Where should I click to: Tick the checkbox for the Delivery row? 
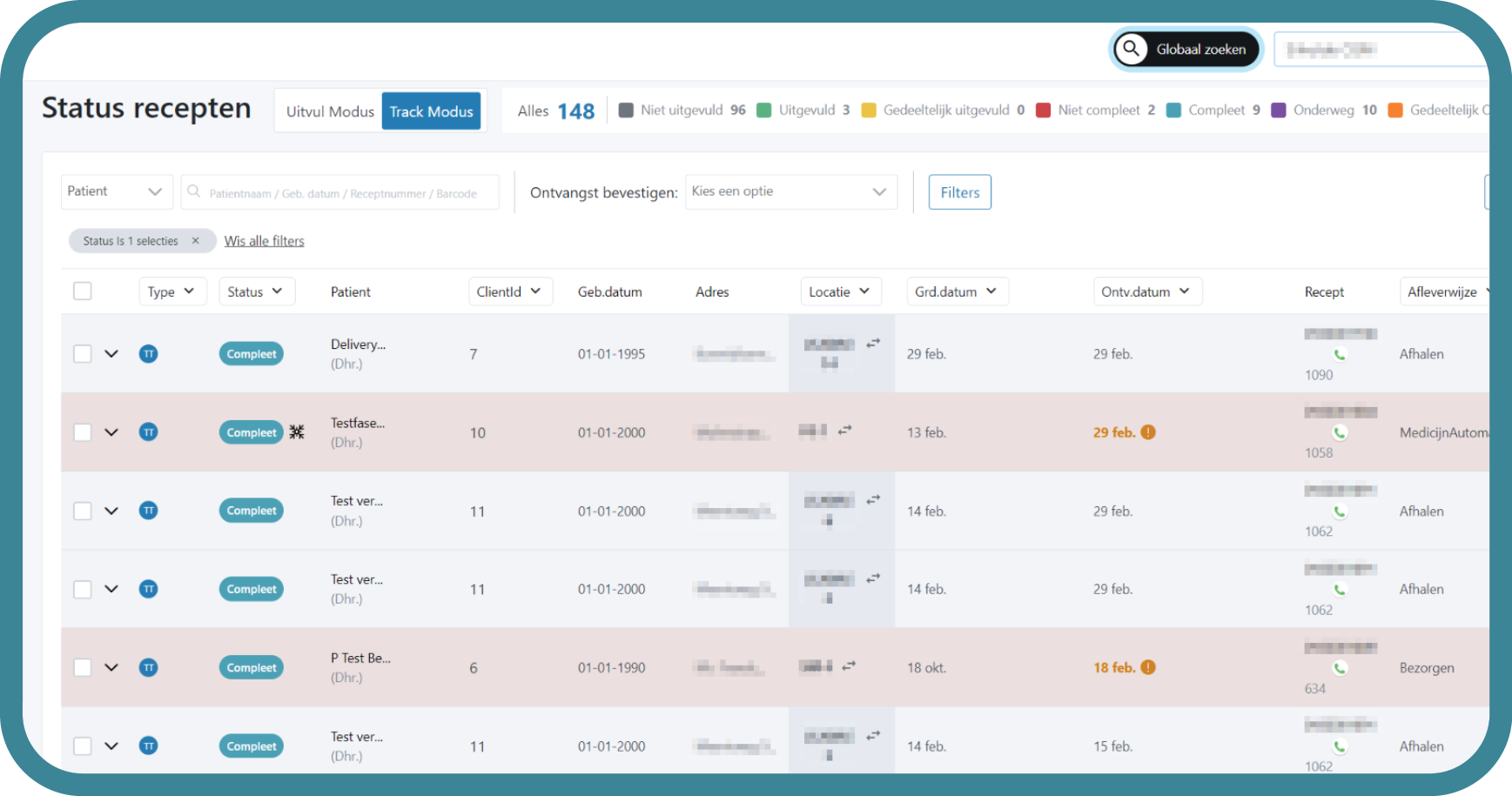[x=83, y=354]
